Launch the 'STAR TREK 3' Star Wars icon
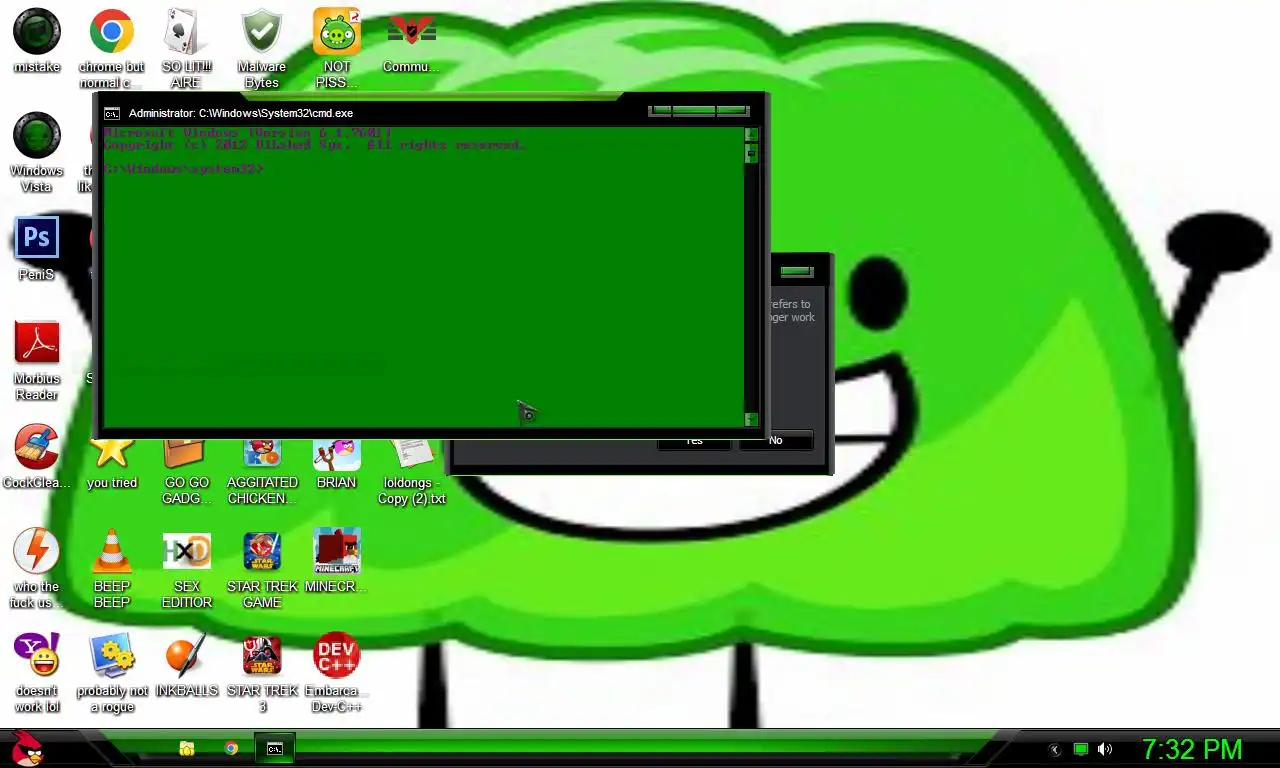The height and width of the screenshot is (768, 1280). click(x=262, y=672)
